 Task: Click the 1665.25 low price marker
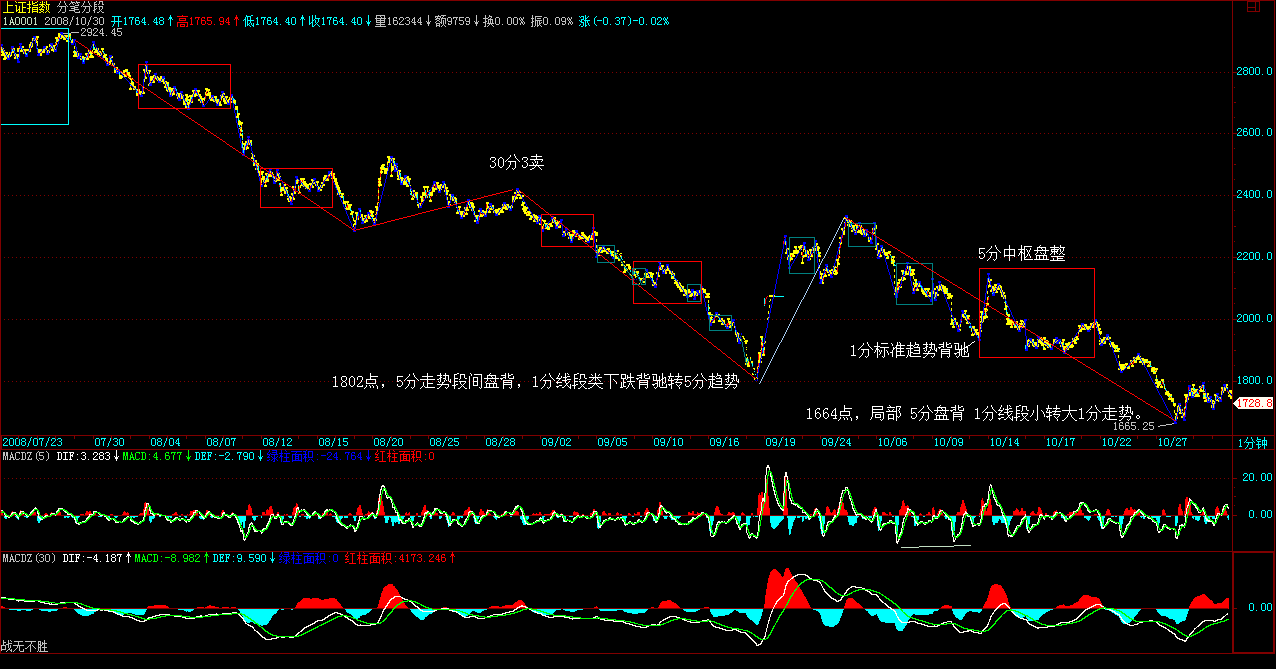[x=1134, y=425]
